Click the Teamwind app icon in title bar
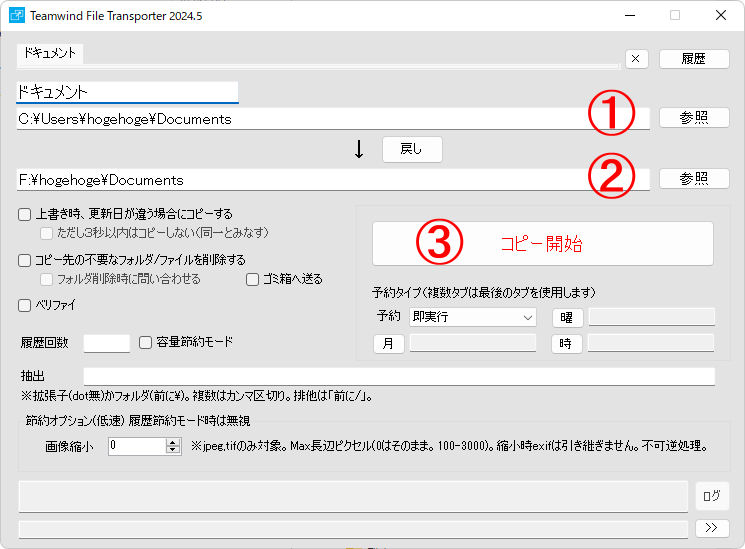Screen dimensions: 745x549 click(x=17, y=16)
